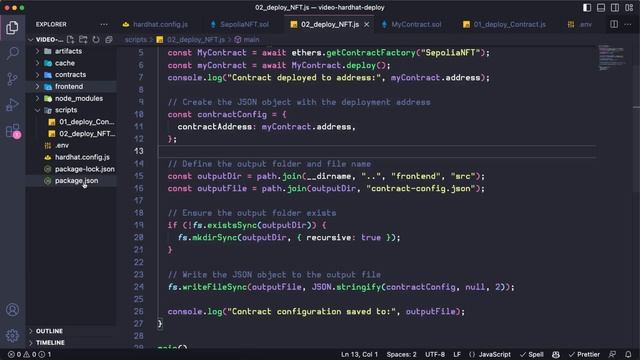Toggle bottom panel layout icon

[601, 7]
